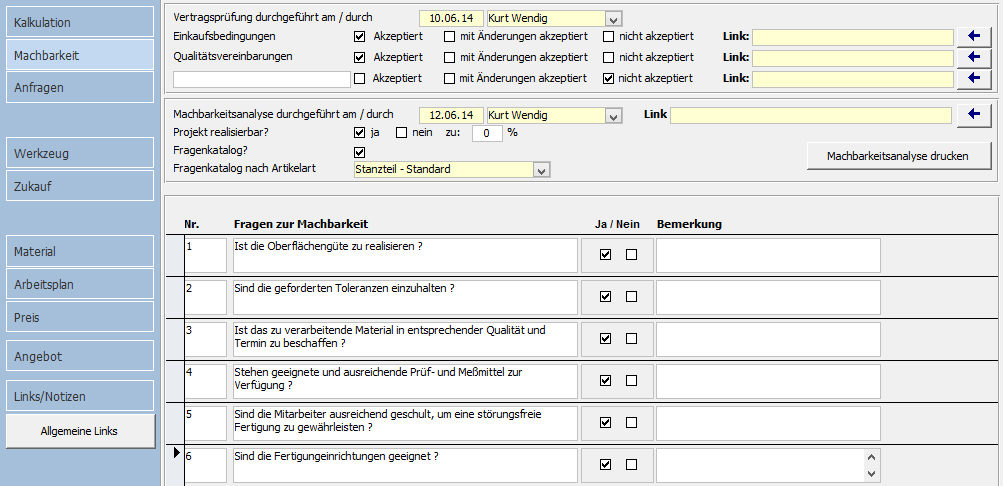
Task: Go to the Arbeitsplan tab
Action: pyautogui.click(x=78, y=284)
